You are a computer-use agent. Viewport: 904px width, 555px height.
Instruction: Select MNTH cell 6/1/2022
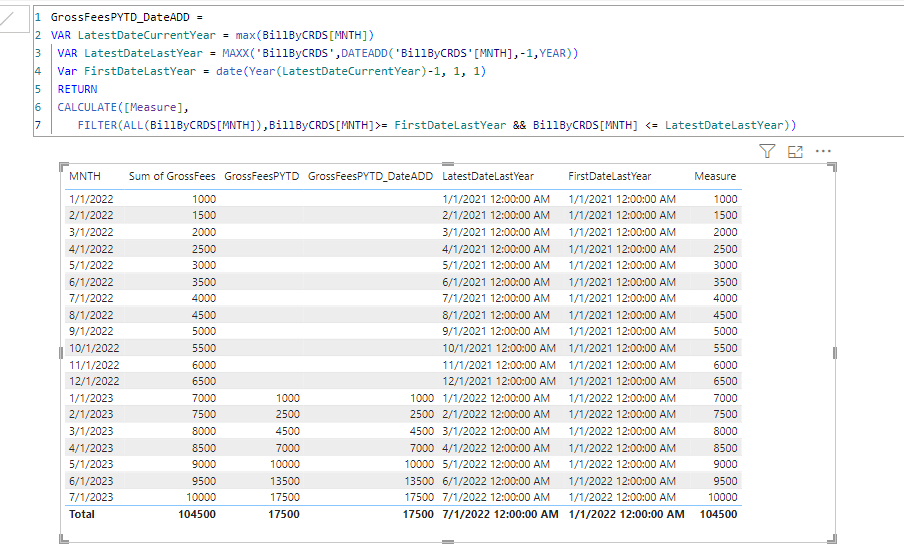pyautogui.click(x=91, y=282)
